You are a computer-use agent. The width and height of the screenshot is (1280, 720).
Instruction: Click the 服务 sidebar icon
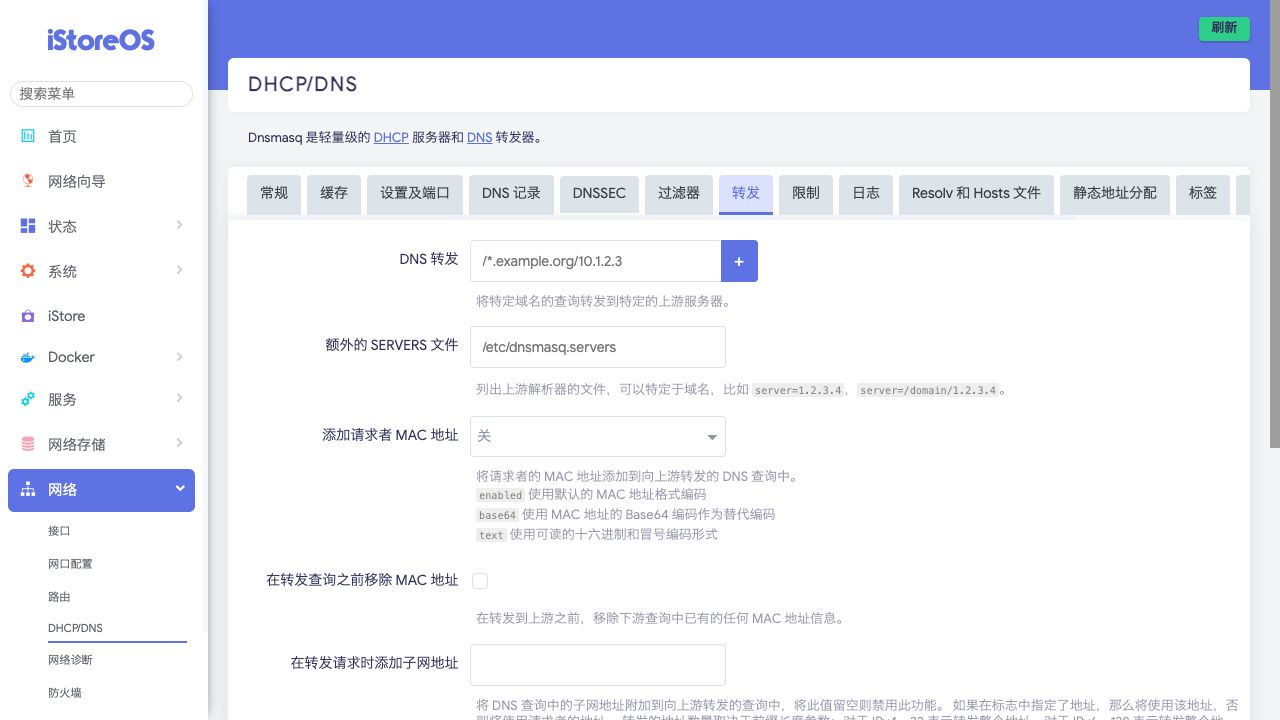(x=28, y=399)
